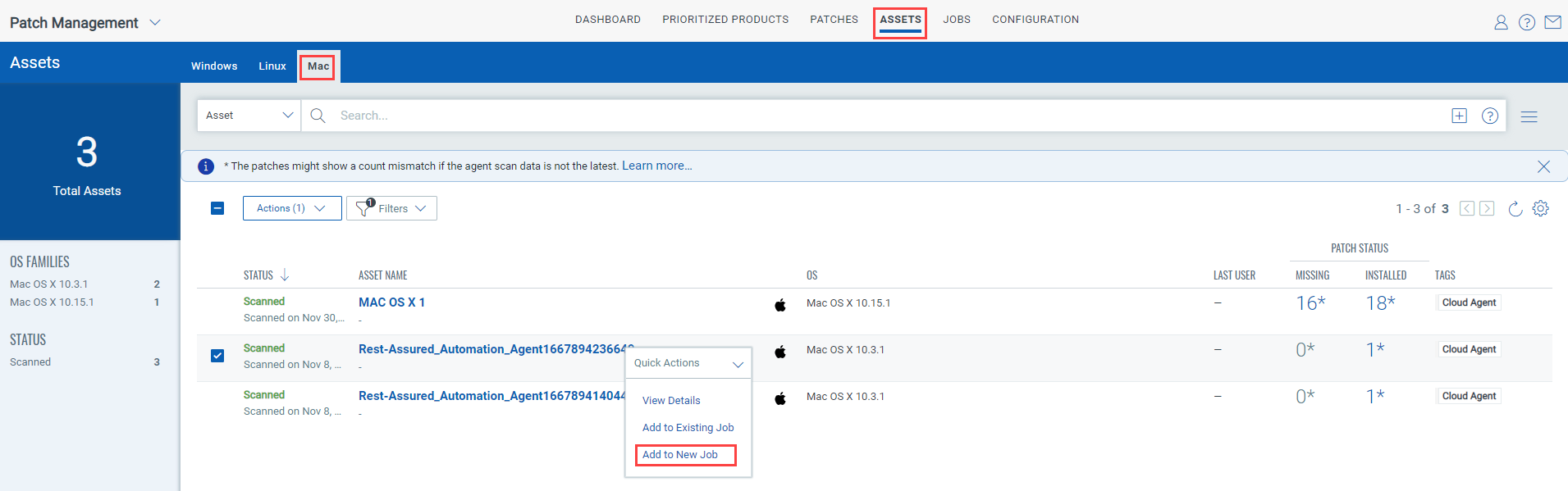
Task: Click the Tags column header
Action: pyautogui.click(x=1445, y=275)
